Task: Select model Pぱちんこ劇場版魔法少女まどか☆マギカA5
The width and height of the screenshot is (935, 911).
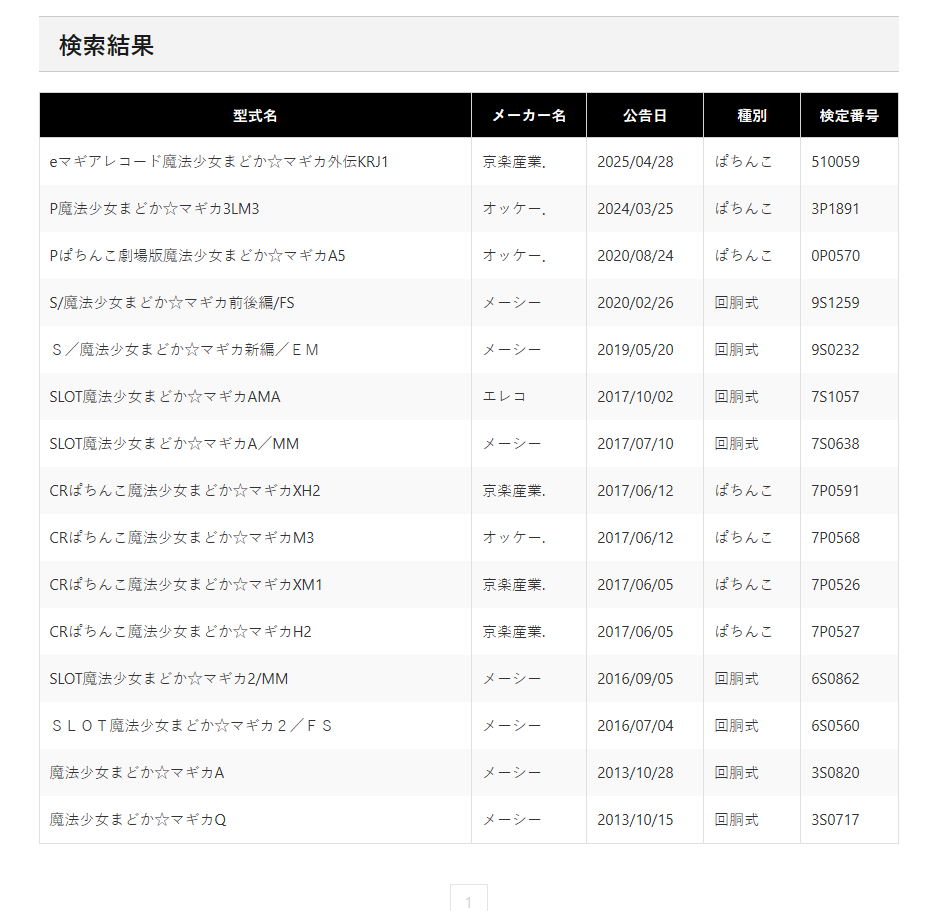Action: (197, 256)
